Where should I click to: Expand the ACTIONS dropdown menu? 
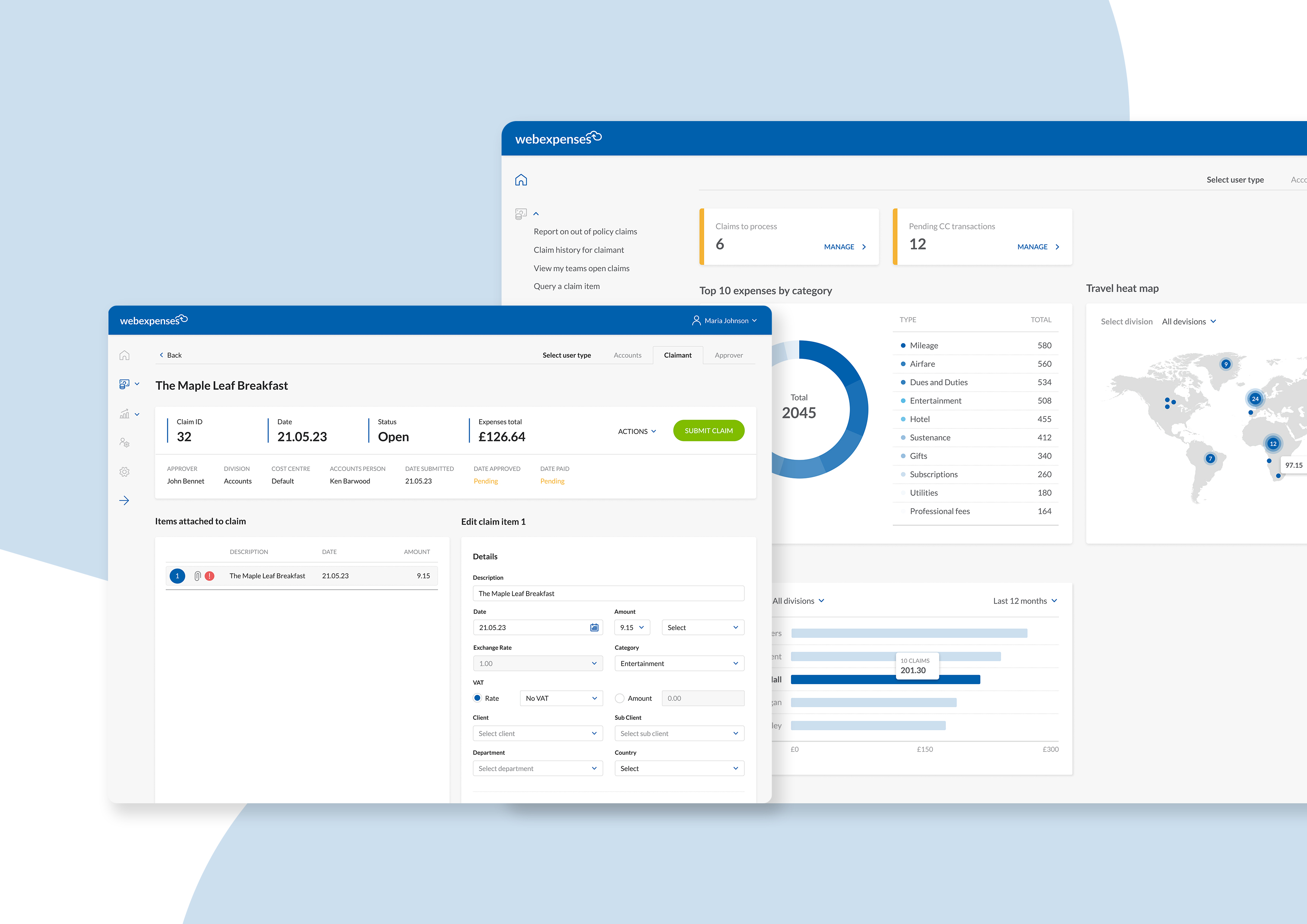click(636, 431)
